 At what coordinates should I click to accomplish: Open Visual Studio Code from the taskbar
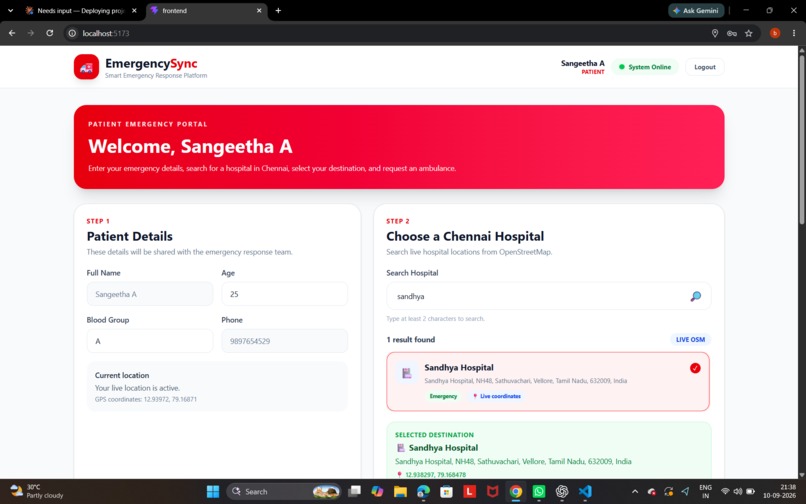click(585, 492)
